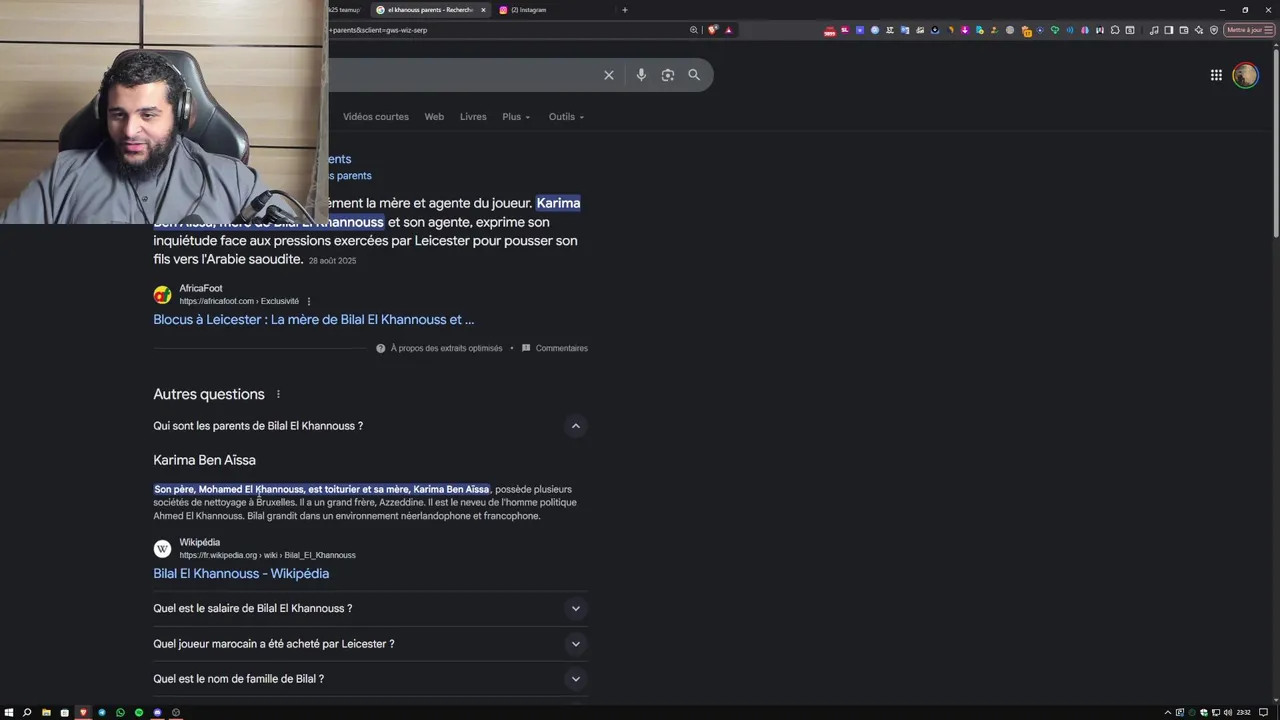Open a new browser tab with plus
Viewport: 1280px width, 720px height.
pos(625,10)
